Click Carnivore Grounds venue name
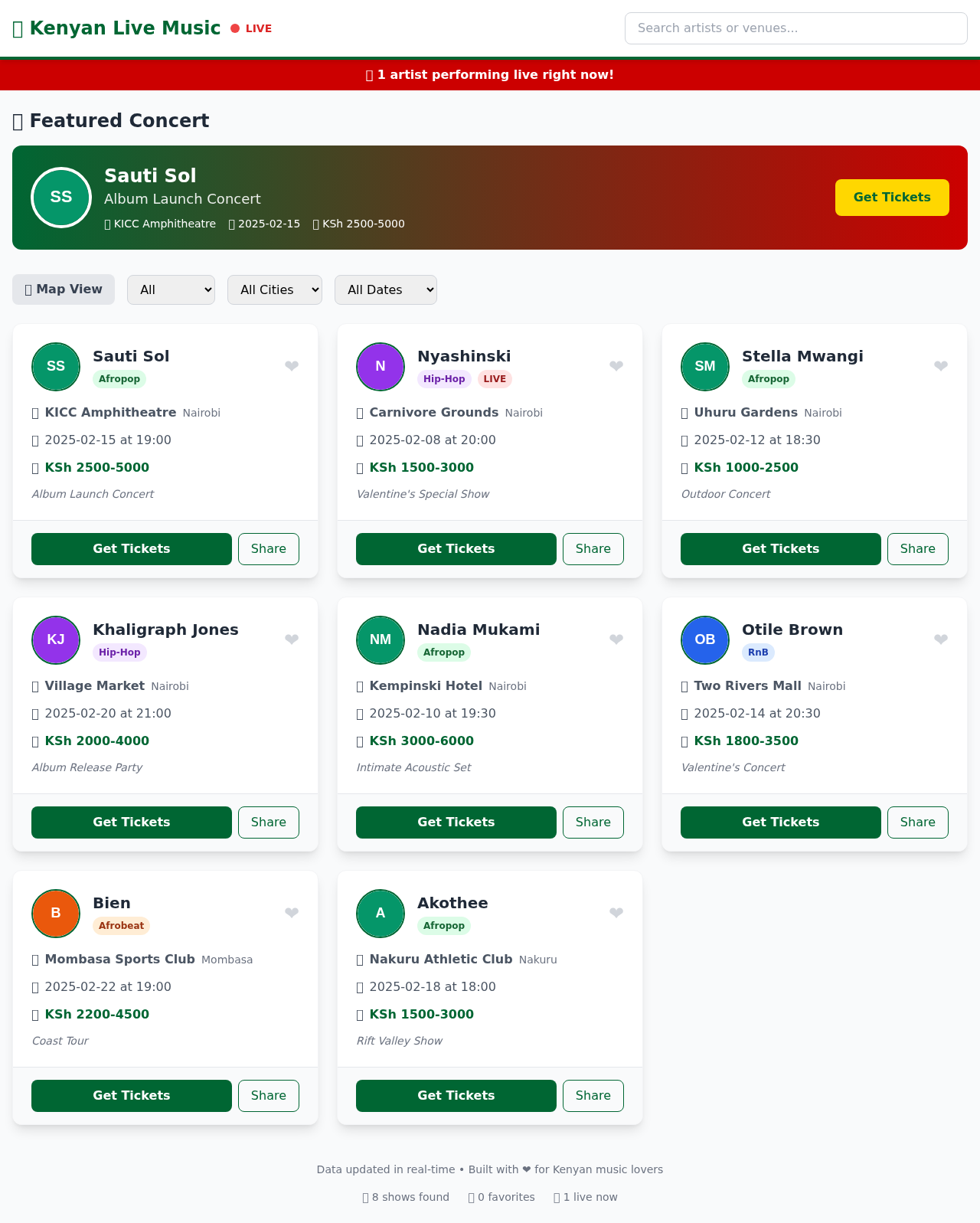 point(434,413)
